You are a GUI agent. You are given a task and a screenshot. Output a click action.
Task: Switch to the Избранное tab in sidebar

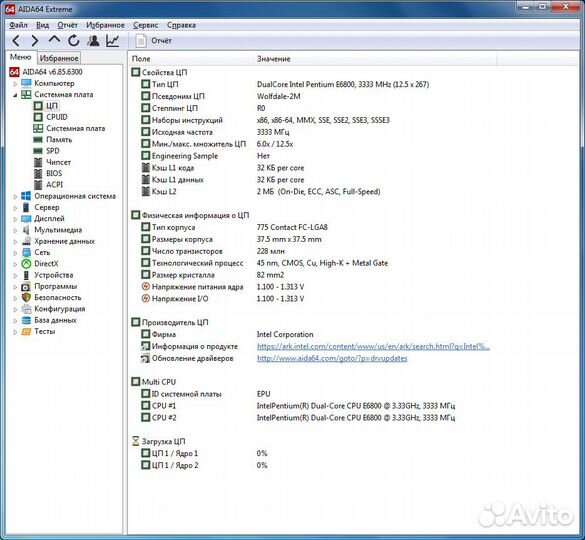59,58
